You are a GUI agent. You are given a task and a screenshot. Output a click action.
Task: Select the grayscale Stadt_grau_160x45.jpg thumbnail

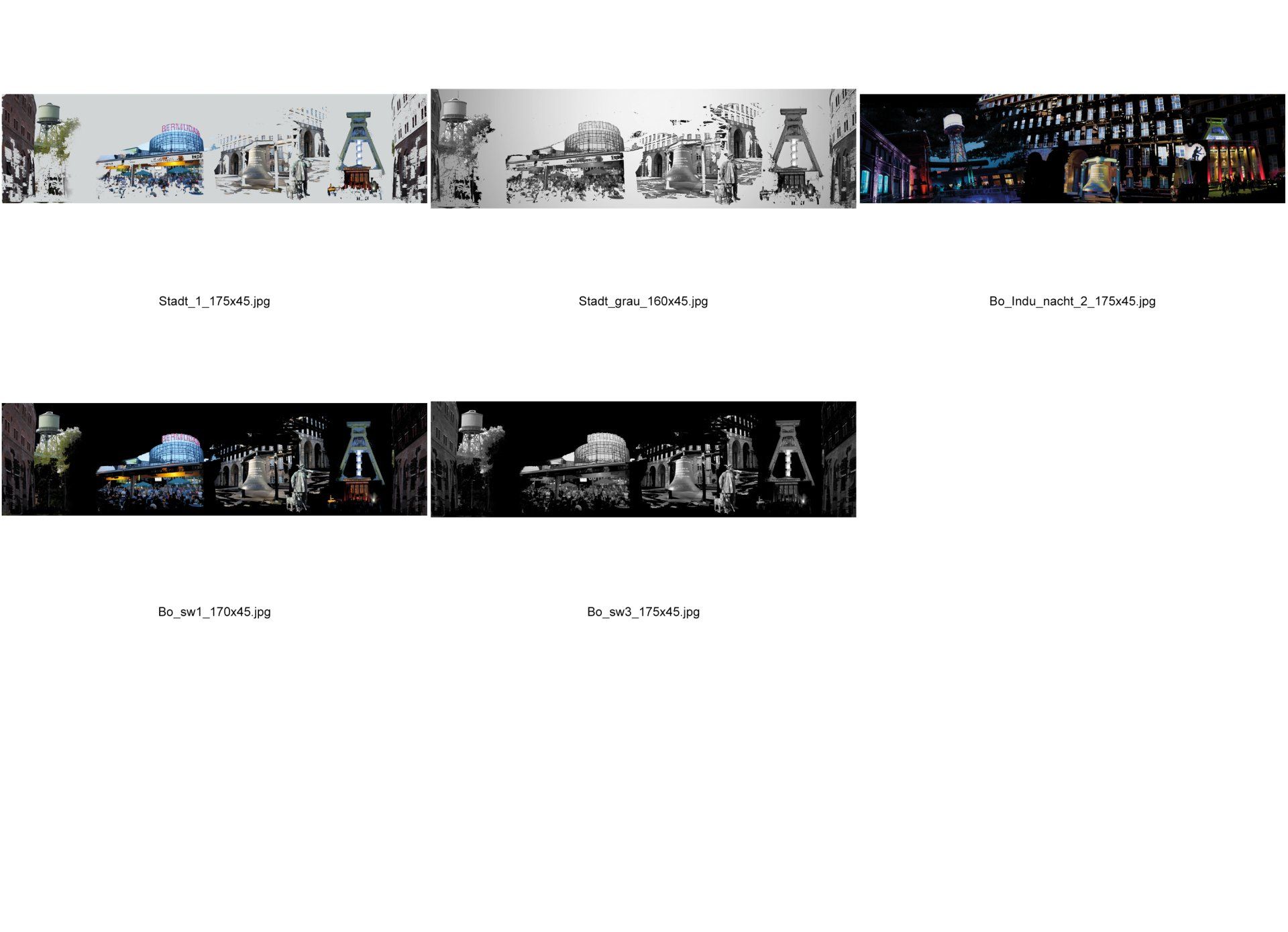click(x=643, y=148)
